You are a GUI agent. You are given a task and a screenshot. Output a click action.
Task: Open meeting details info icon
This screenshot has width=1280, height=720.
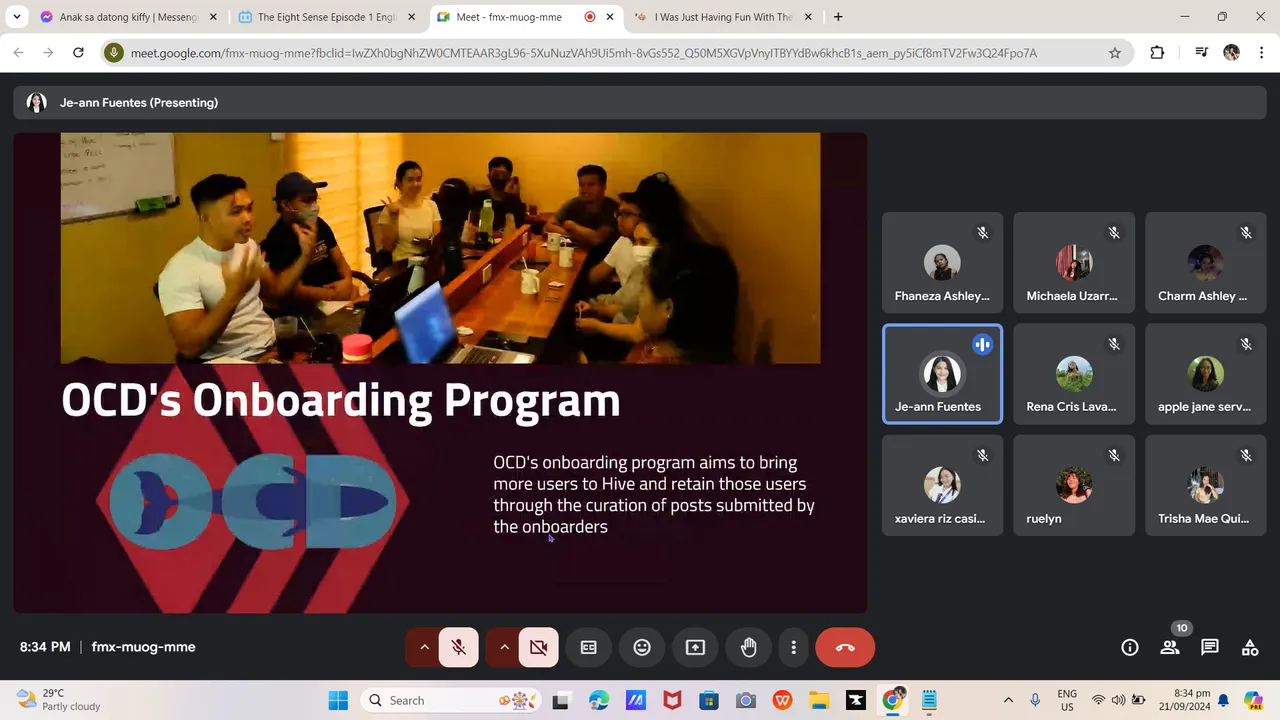tap(1130, 647)
